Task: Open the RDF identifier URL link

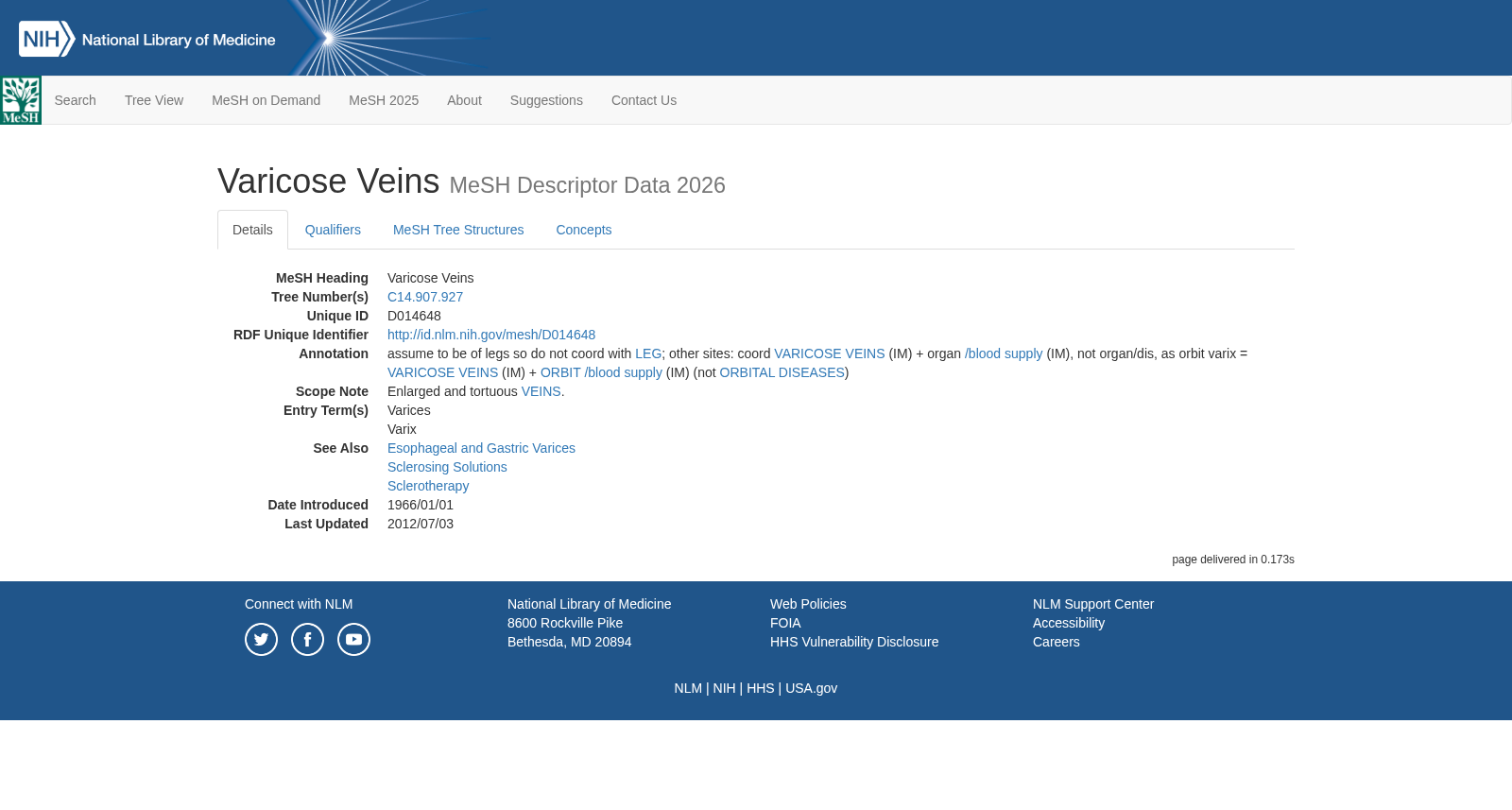Action: (x=491, y=335)
